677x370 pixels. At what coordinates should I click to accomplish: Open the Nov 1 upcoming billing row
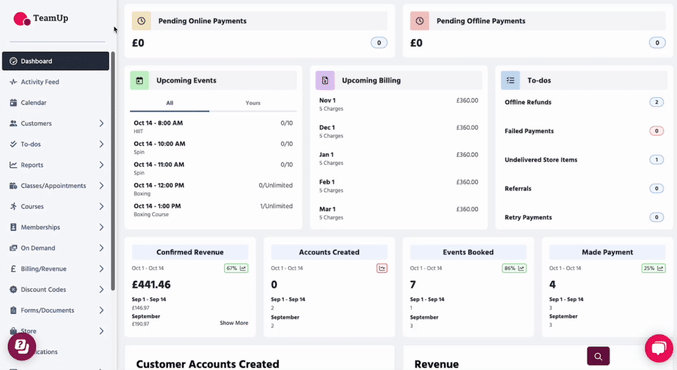(x=399, y=104)
